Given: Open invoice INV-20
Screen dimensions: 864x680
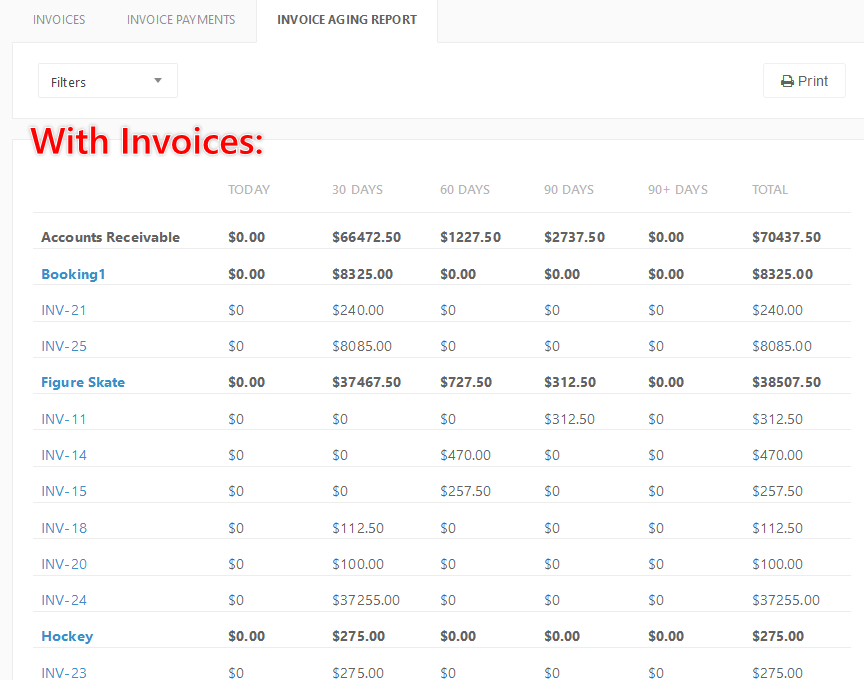Looking at the screenshot, I should [64, 564].
